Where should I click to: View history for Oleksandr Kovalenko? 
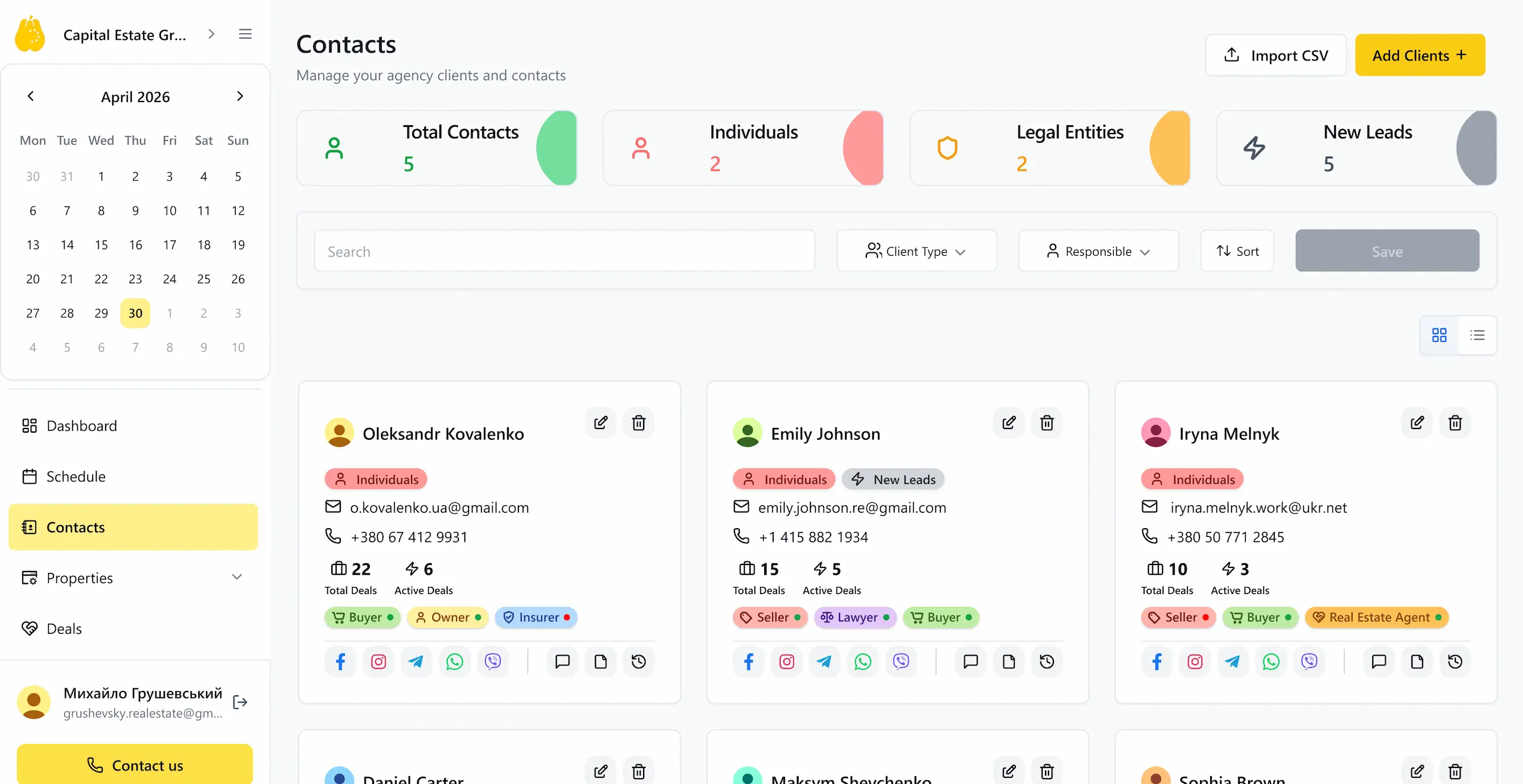click(x=638, y=661)
